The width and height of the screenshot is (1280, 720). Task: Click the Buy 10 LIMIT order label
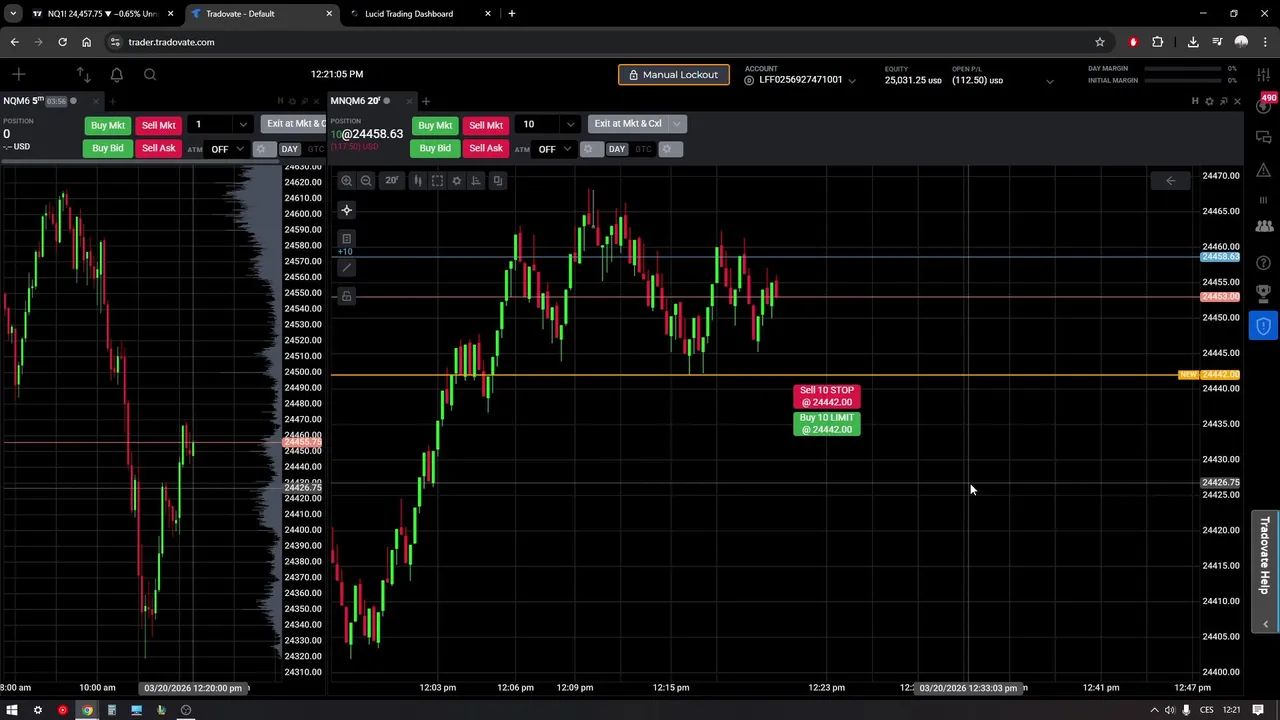(827, 424)
